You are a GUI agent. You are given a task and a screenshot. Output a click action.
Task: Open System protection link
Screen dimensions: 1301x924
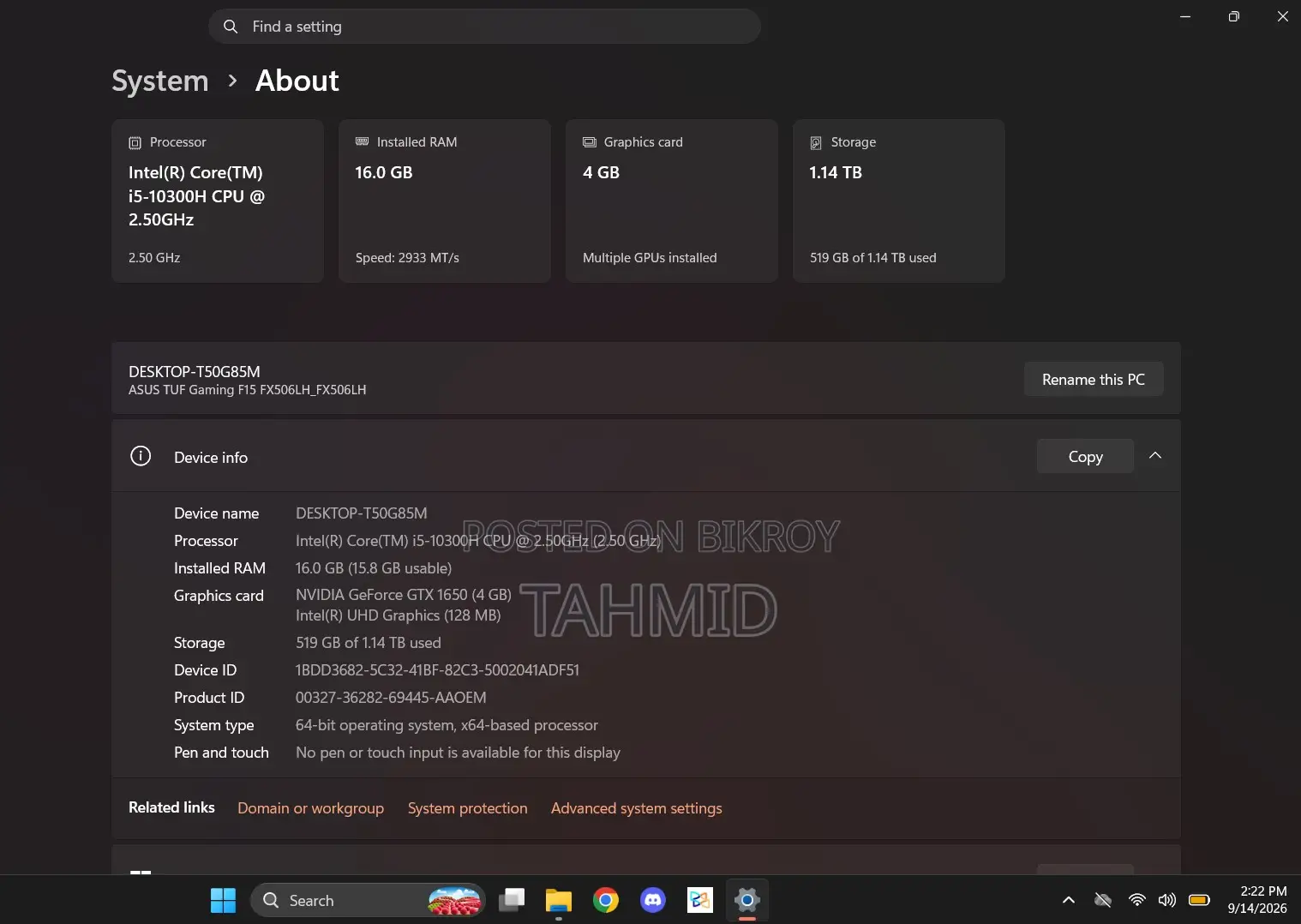tap(468, 808)
